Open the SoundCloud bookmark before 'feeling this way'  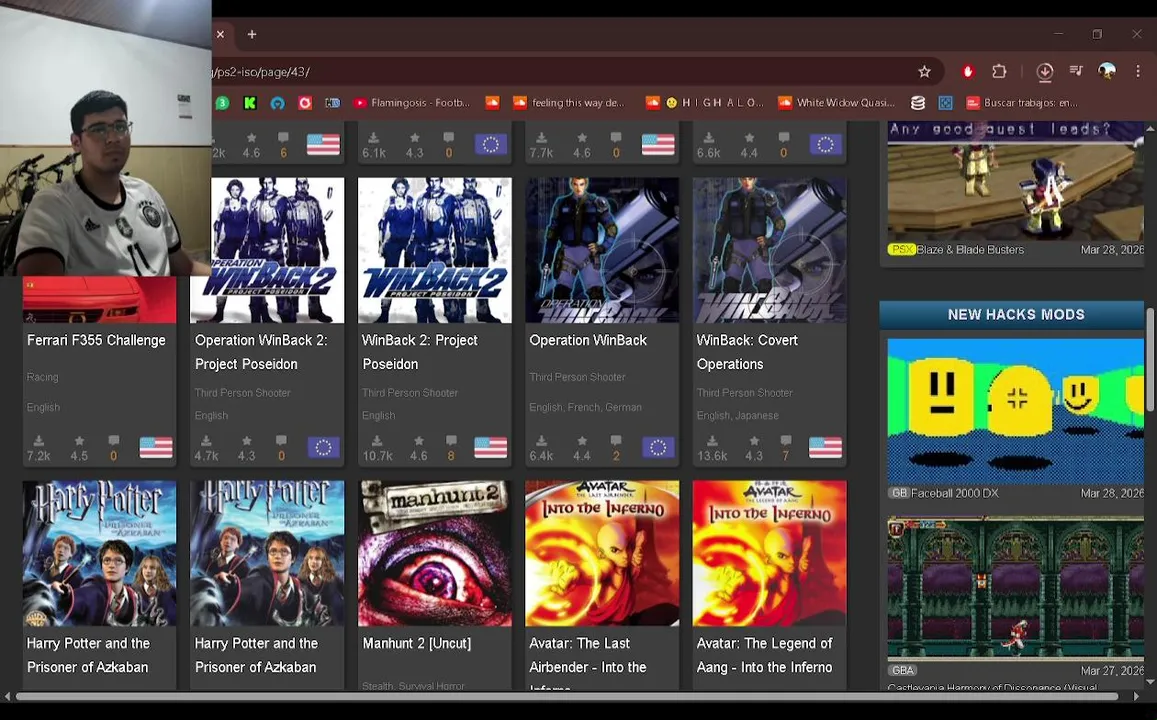pos(492,103)
